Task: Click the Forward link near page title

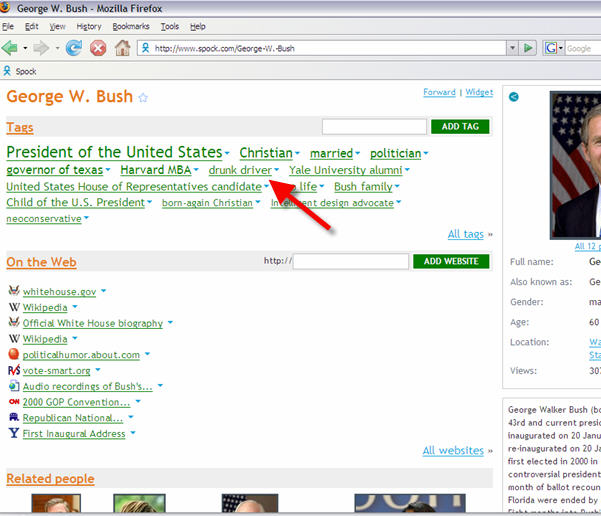Action: [439, 92]
